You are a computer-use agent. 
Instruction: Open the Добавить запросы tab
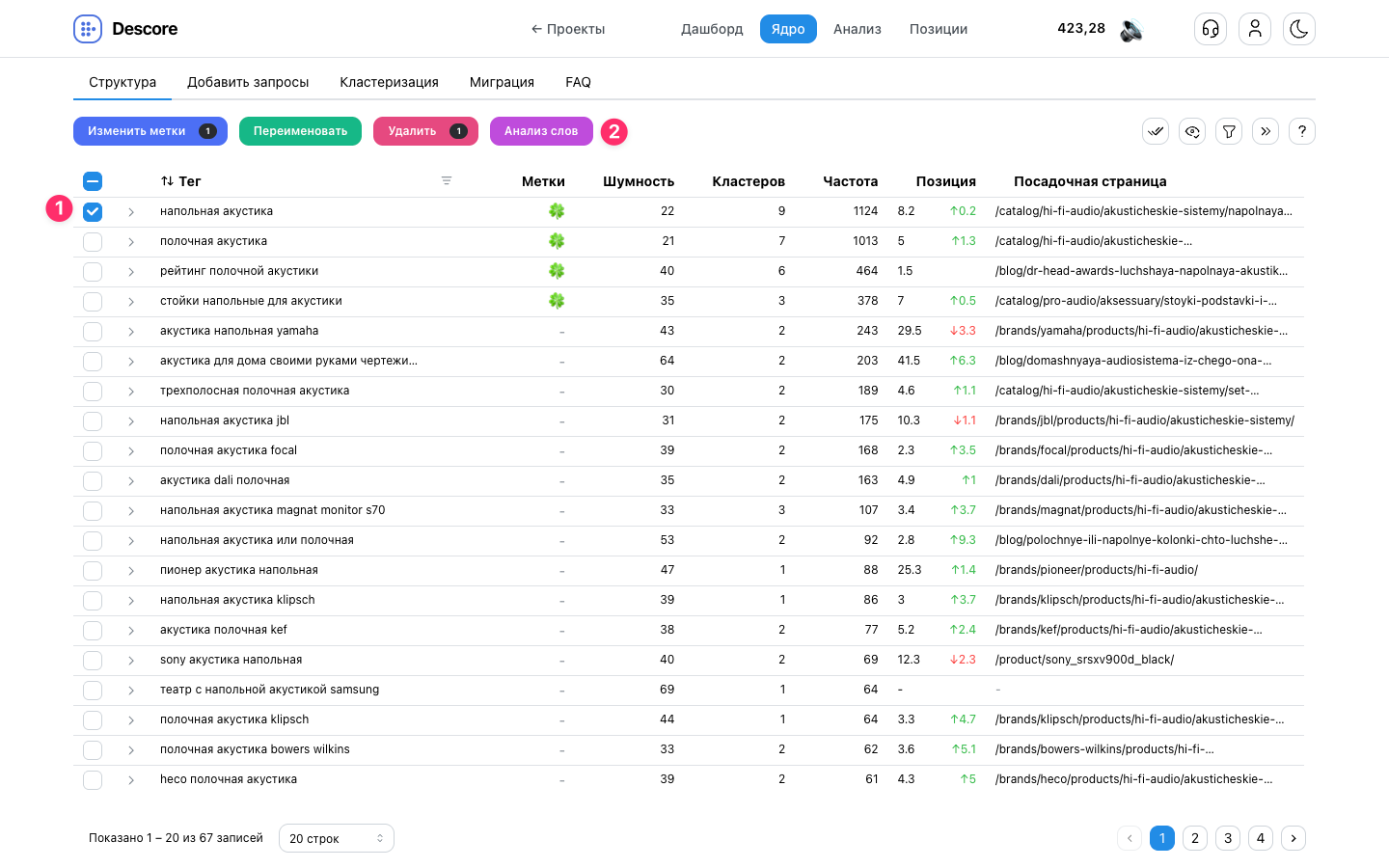(248, 82)
